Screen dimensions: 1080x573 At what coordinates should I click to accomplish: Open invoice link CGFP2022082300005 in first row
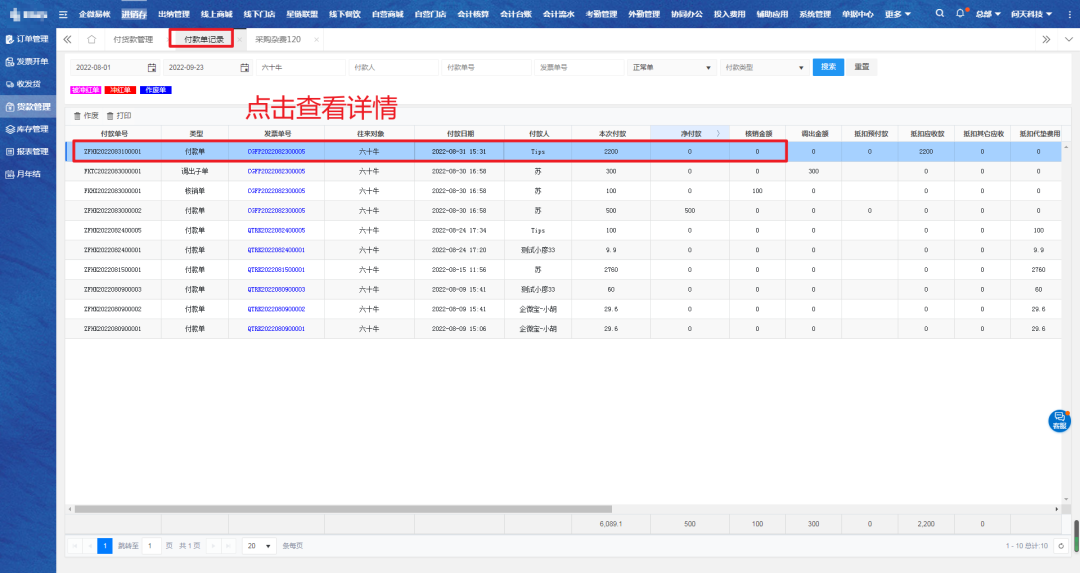tap(276, 152)
